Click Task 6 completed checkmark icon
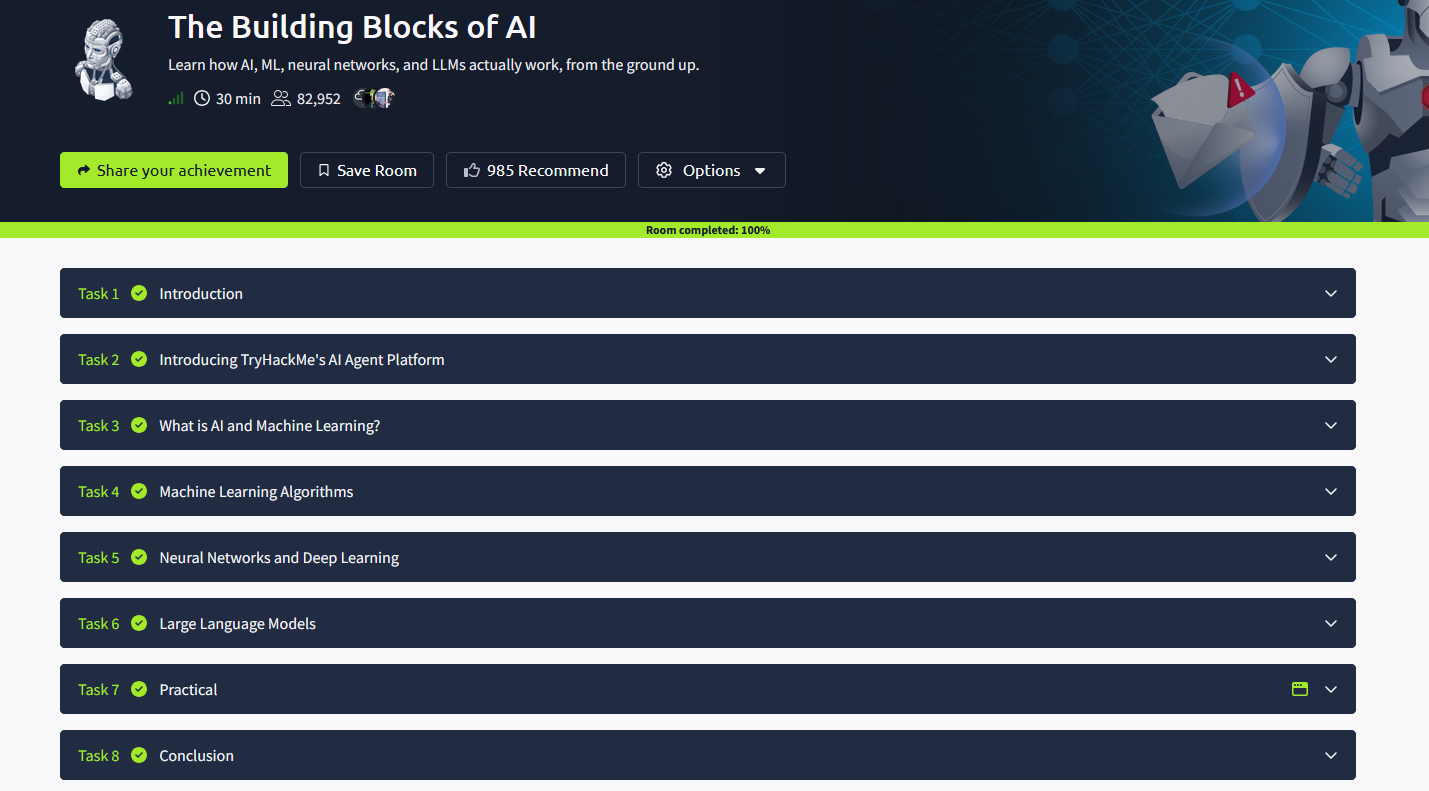The height and width of the screenshot is (791, 1429). pos(139,623)
